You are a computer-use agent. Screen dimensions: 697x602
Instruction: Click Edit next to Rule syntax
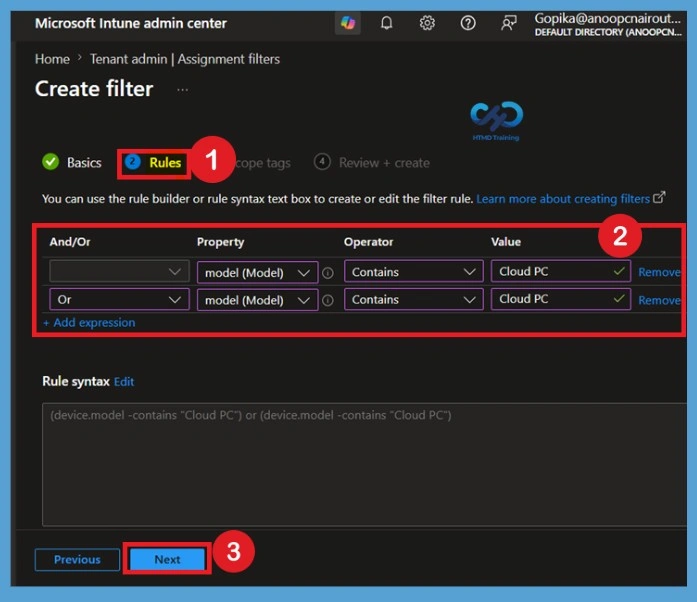124,381
